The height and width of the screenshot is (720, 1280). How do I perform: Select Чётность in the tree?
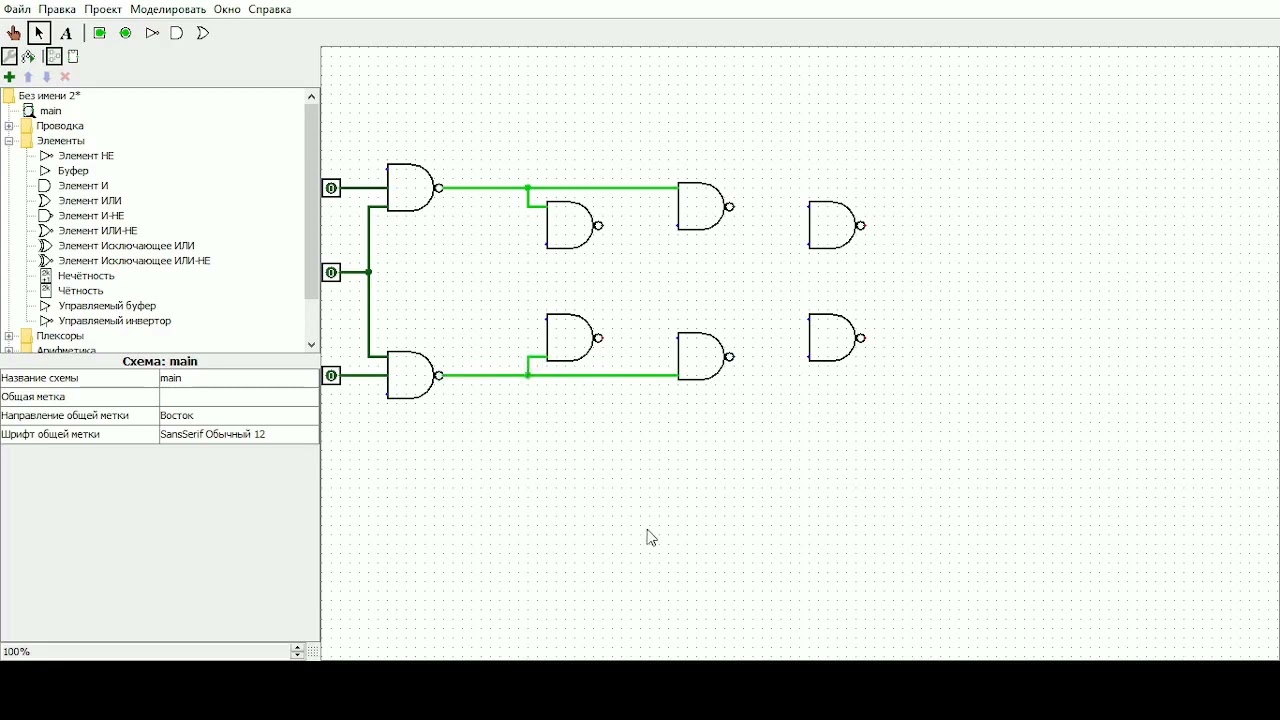[x=81, y=291]
